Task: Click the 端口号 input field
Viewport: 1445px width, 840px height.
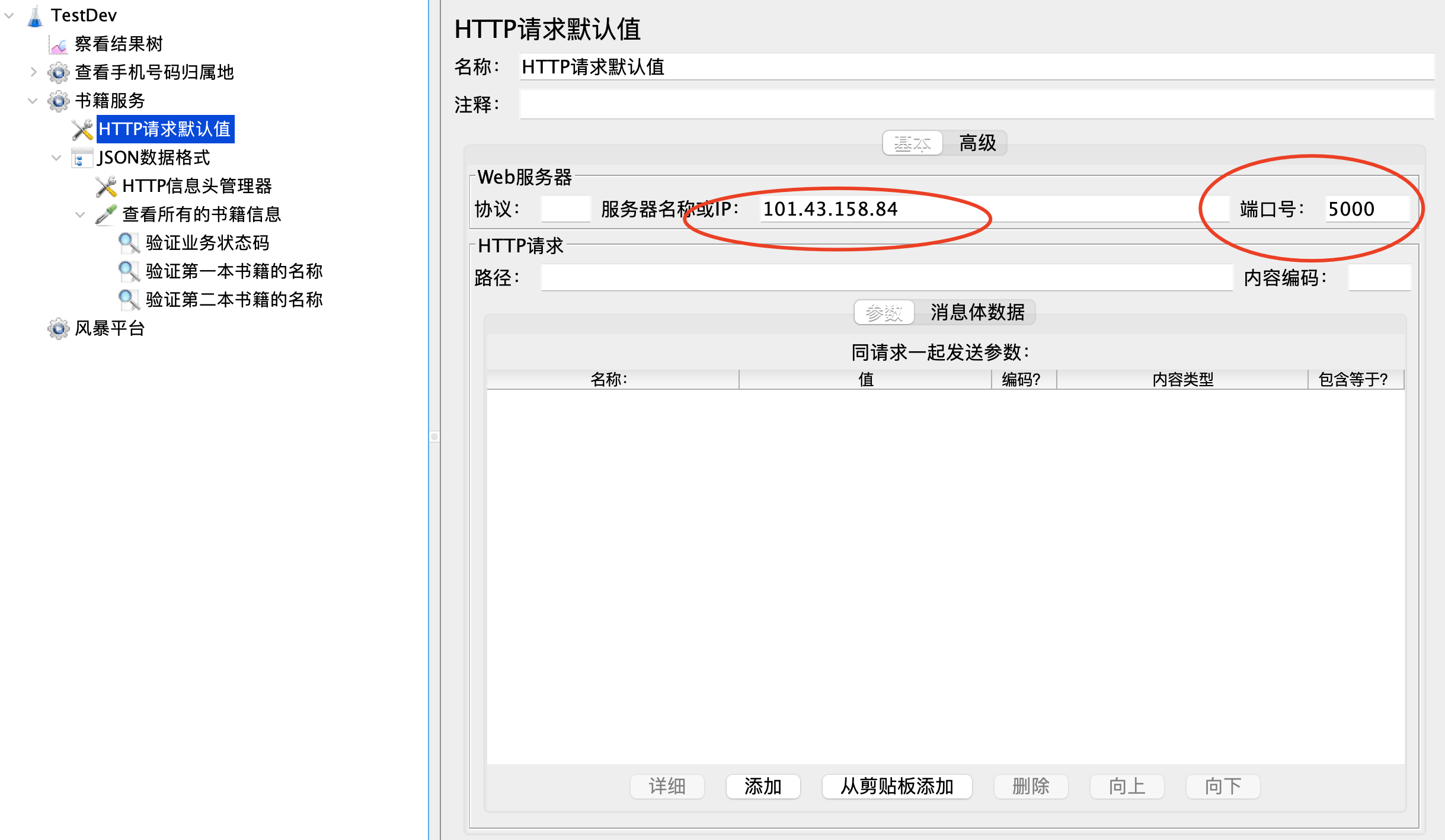Action: (1366, 209)
